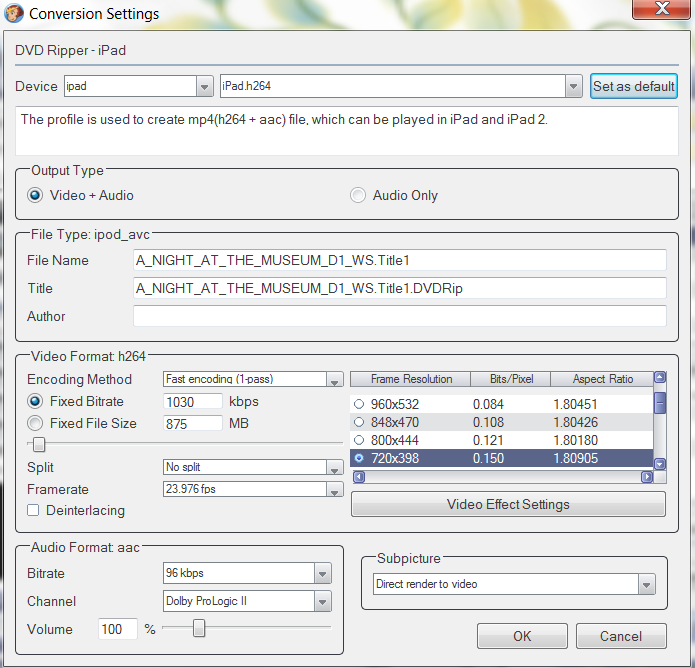
Task: Enable the Deinterlacing checkbox
Action: pos(33,511)
